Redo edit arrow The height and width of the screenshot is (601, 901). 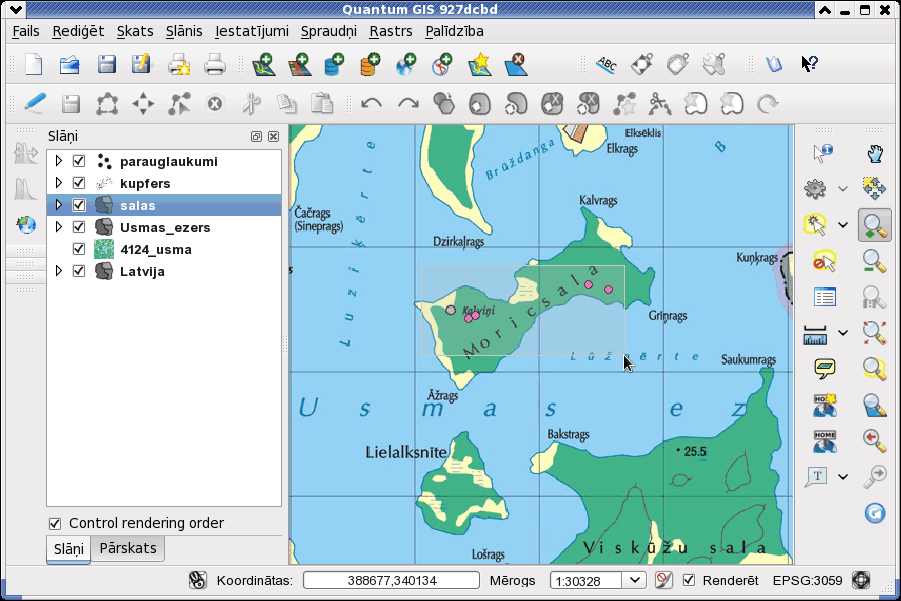click(408, 104)
